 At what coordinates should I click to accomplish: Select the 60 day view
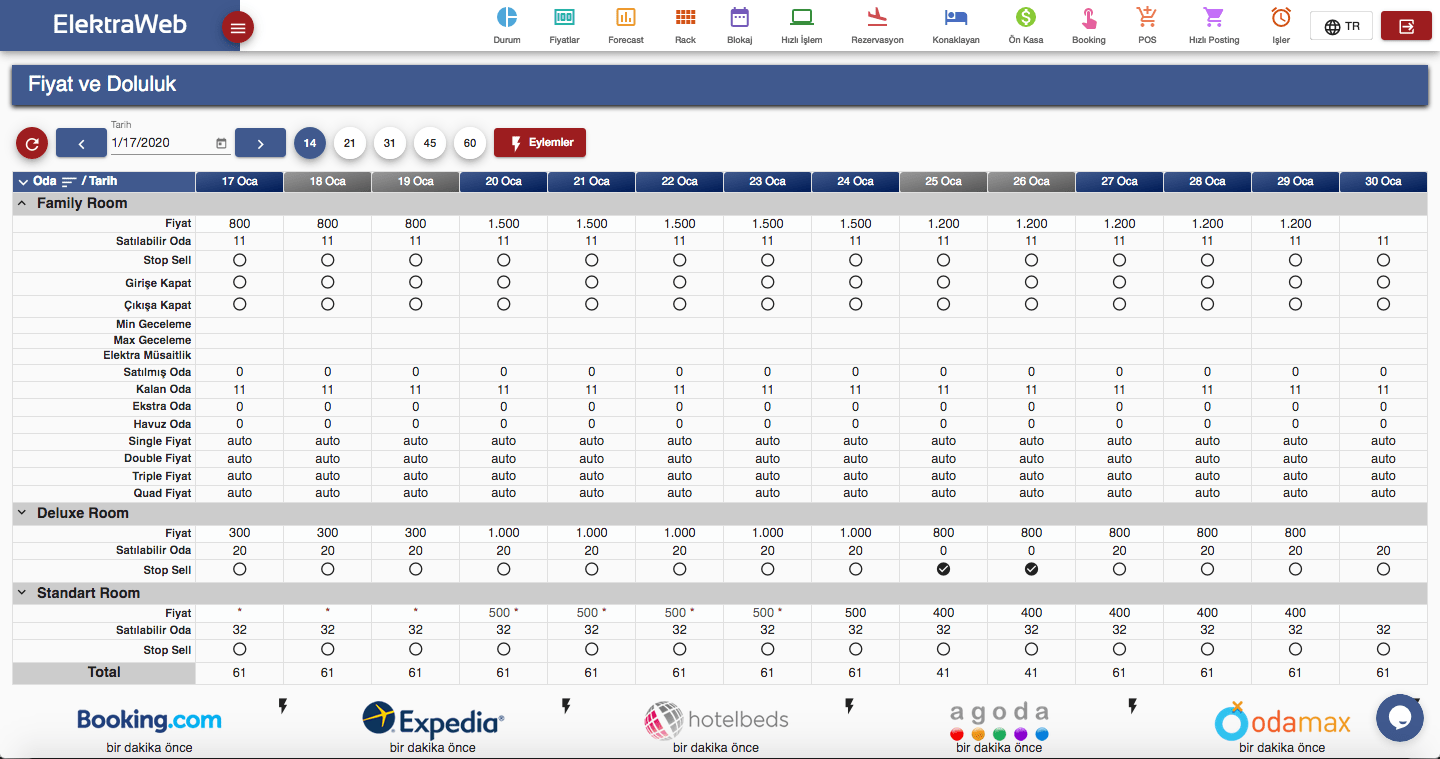pos(470,143)
